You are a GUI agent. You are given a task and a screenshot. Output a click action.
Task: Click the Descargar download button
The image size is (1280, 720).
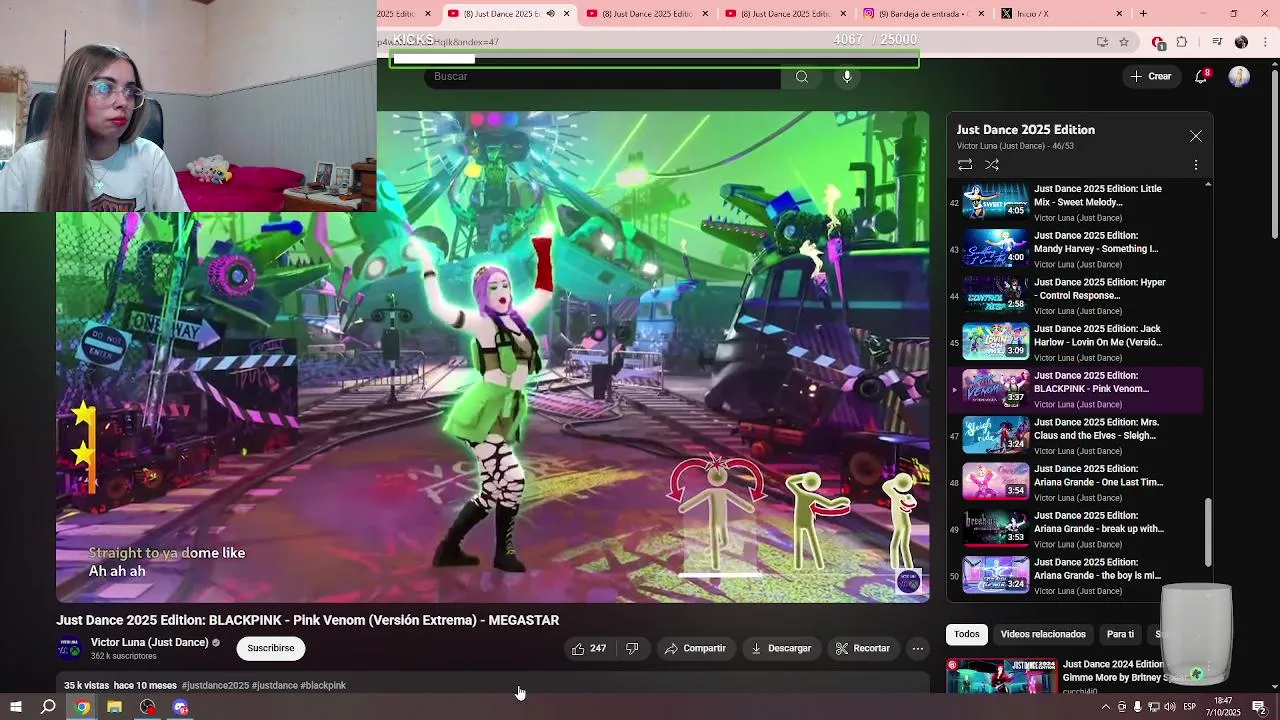point(781,648)
